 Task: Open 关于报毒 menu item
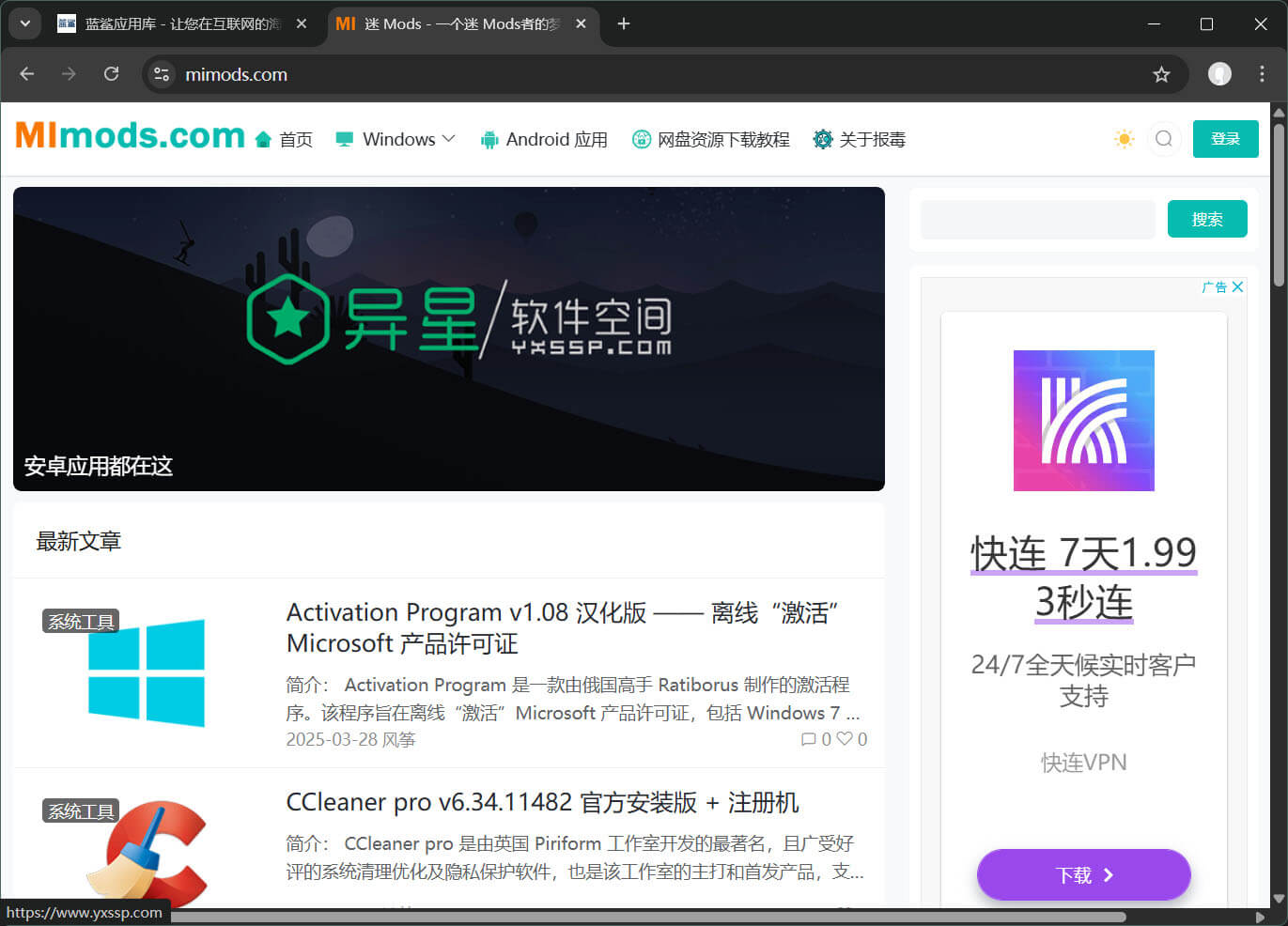[860, 139]
